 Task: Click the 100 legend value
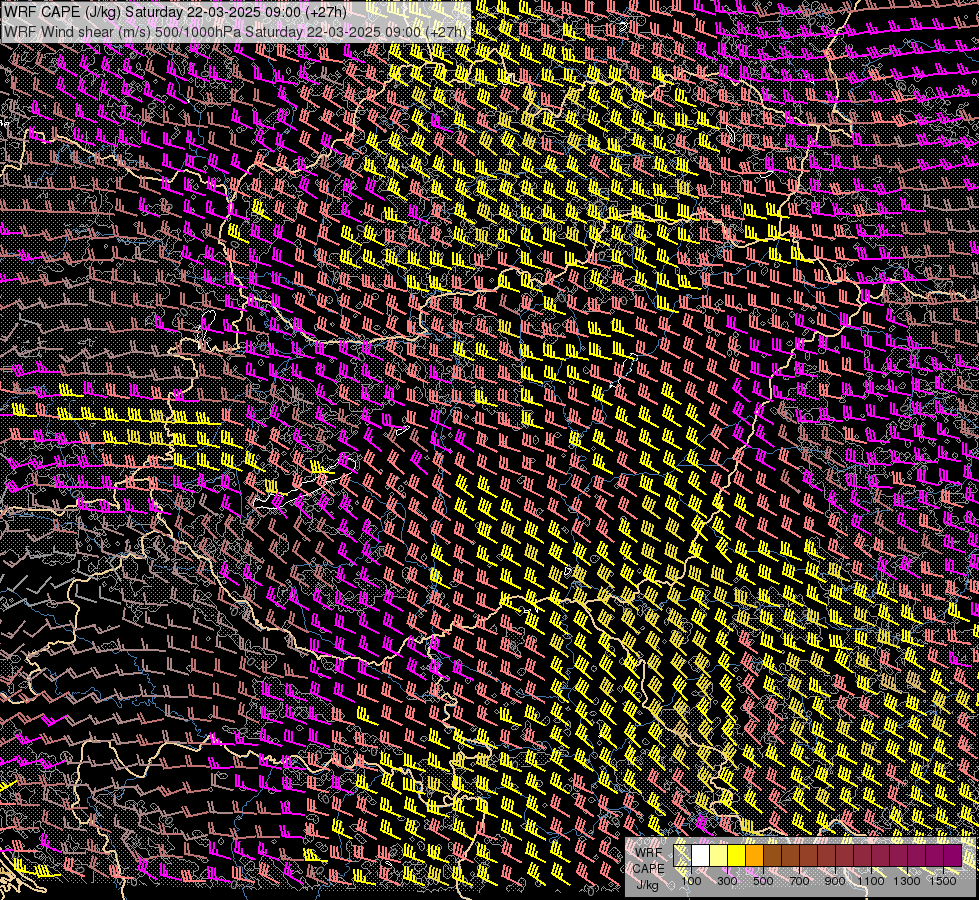(x=691, y=881)
